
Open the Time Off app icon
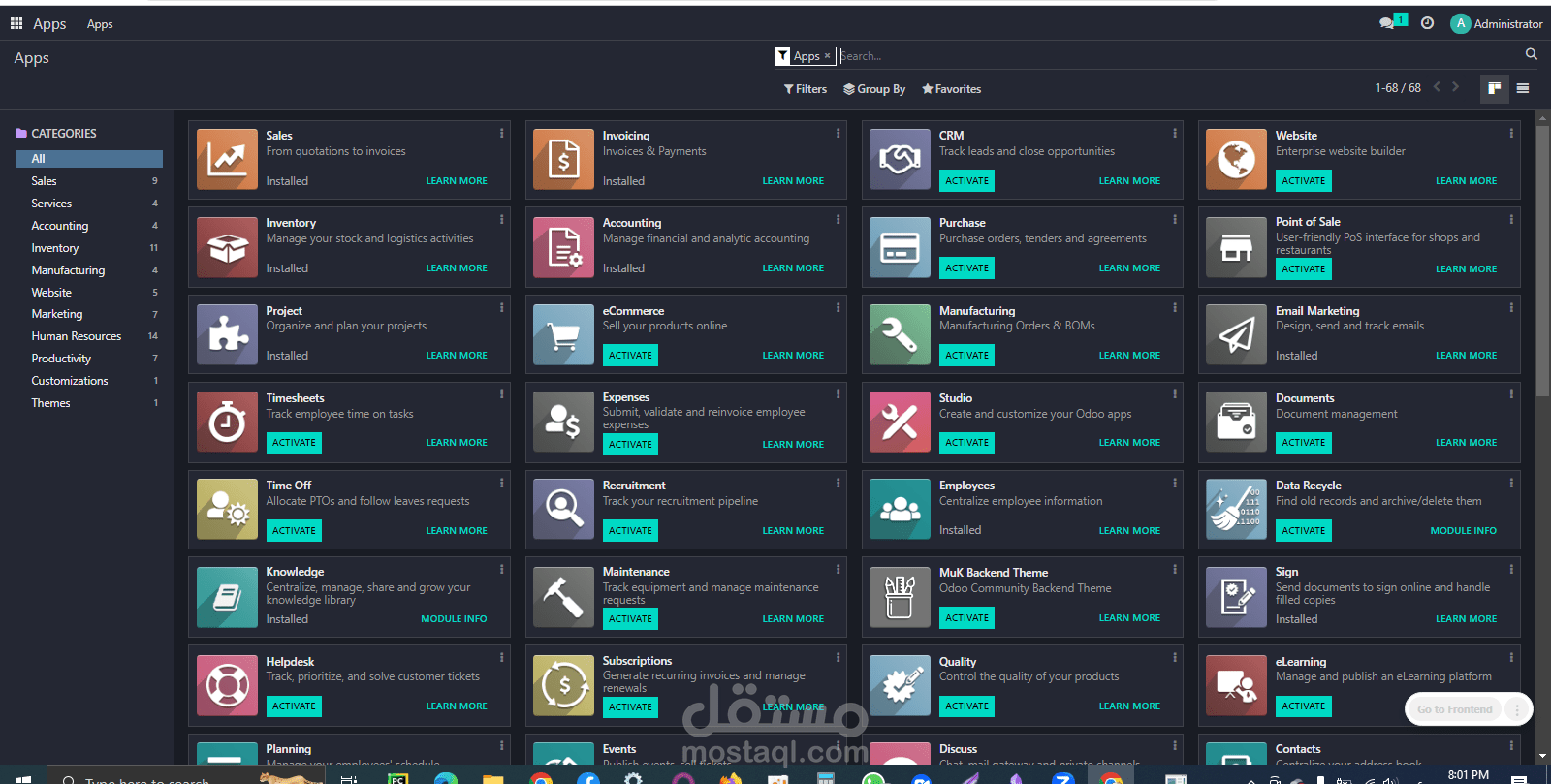coord(227,509)
